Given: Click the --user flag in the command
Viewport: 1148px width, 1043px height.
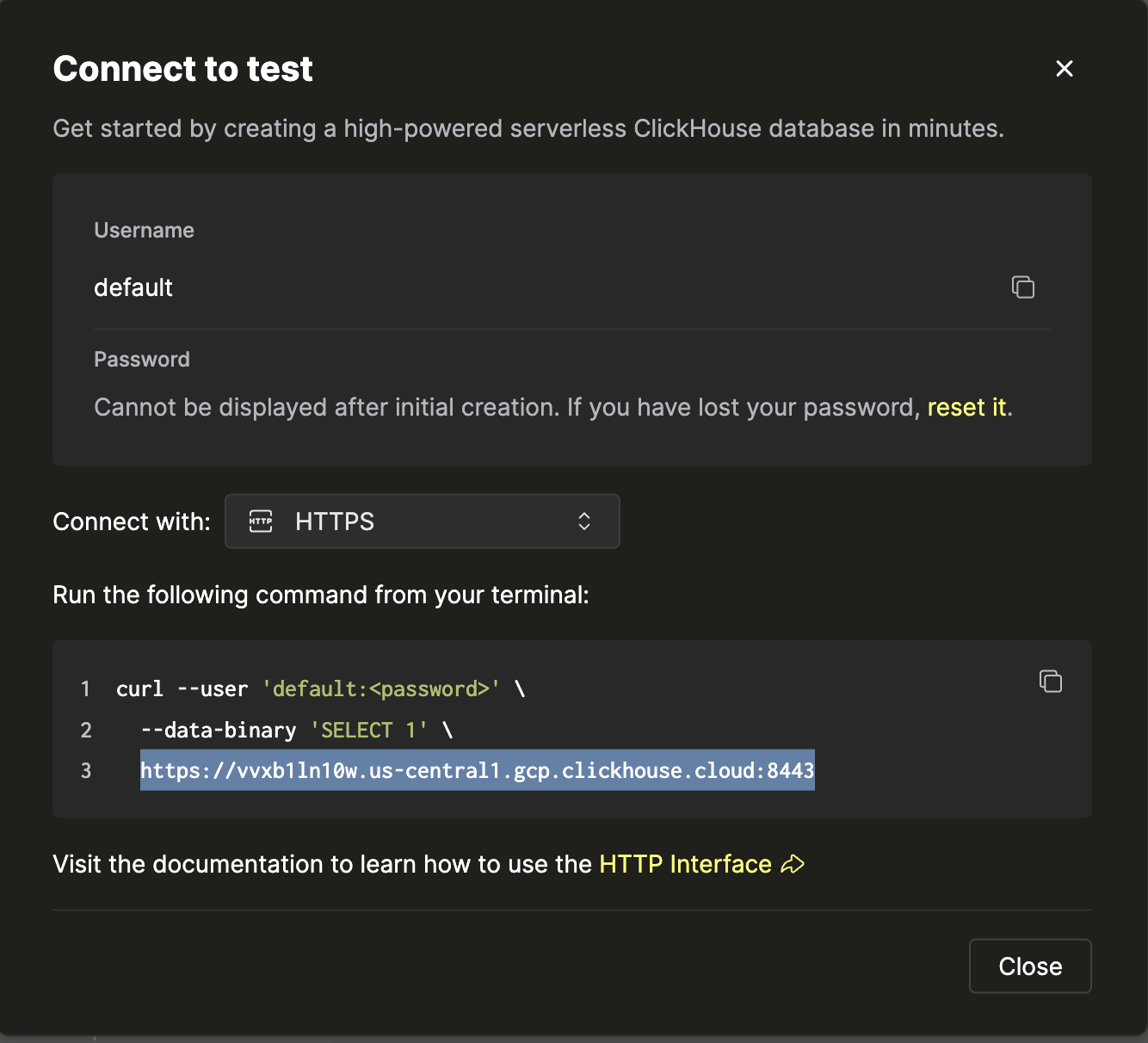Looking at the screenshot, I should click(212, 689).
